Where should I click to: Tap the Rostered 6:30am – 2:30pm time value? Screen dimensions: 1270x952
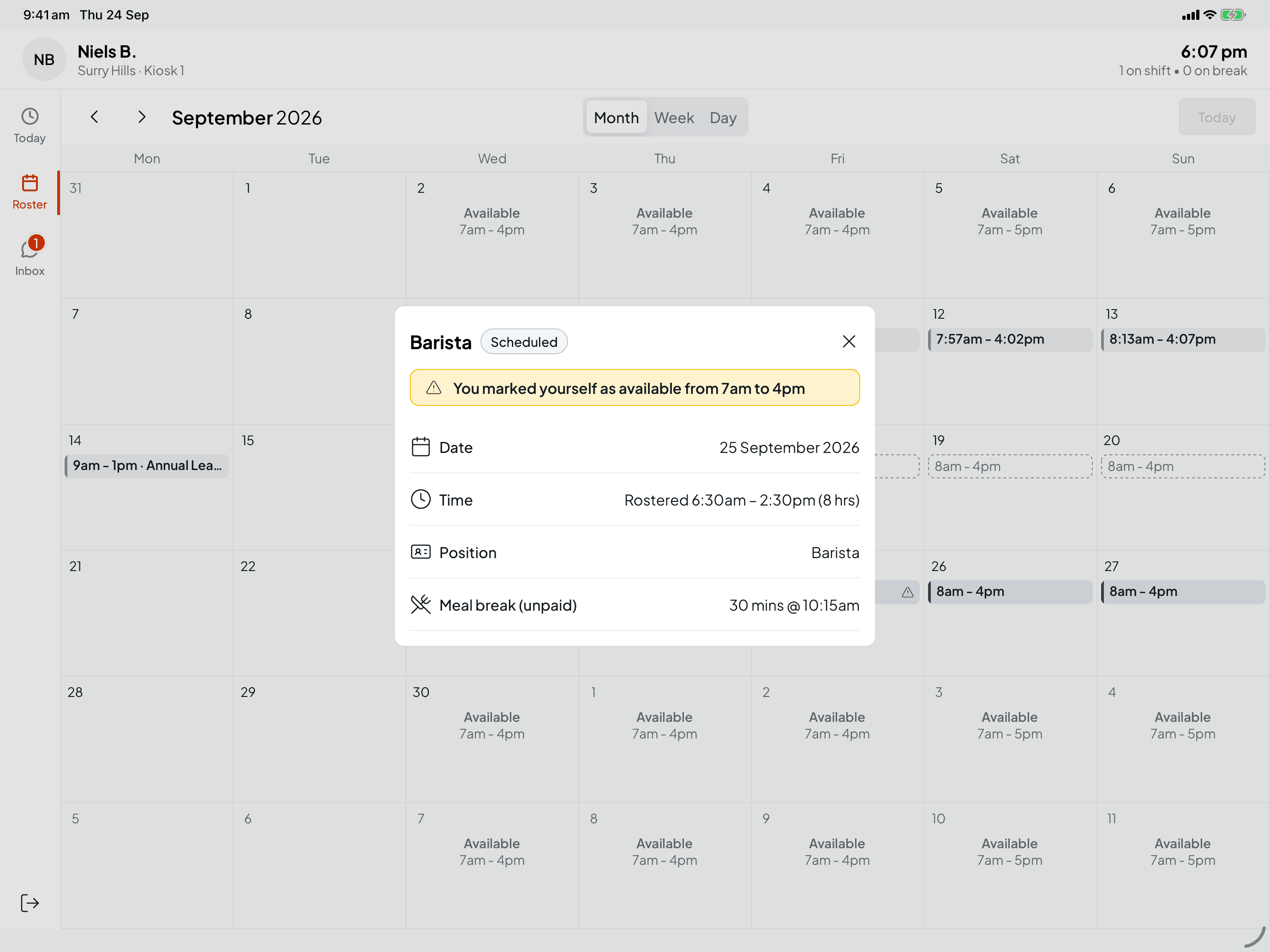[742, 500]
